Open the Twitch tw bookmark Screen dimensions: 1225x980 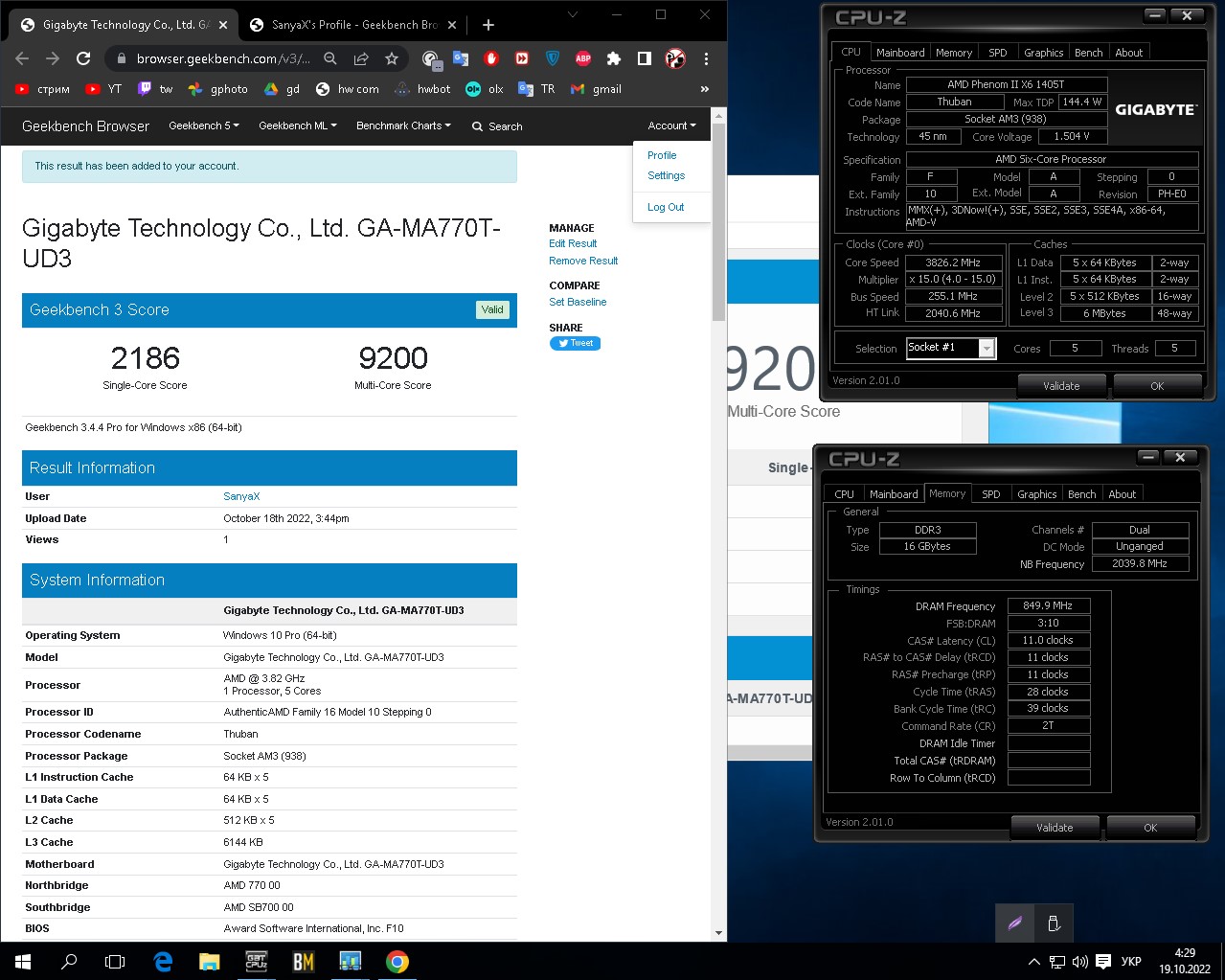(x=155, y=89)
